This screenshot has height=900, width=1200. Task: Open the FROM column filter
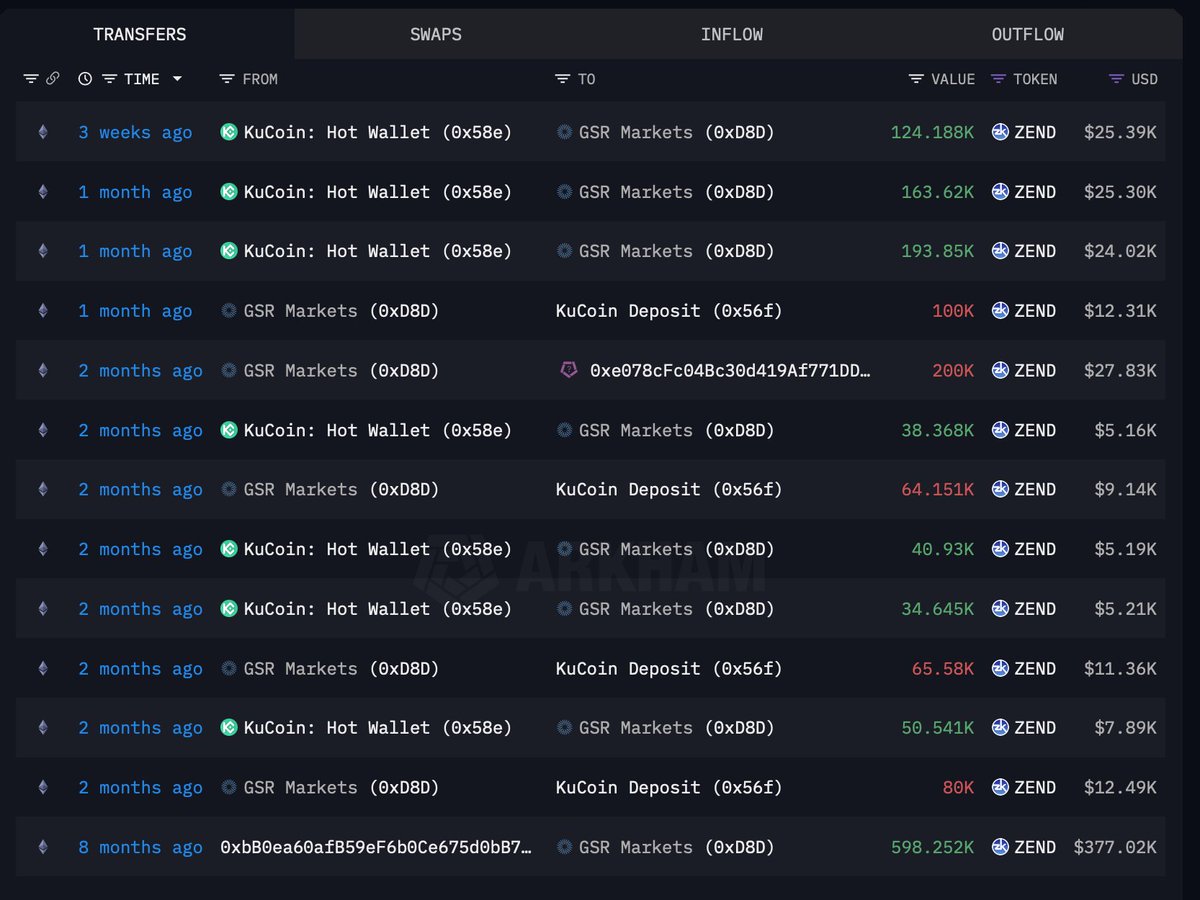click(227, 79)
